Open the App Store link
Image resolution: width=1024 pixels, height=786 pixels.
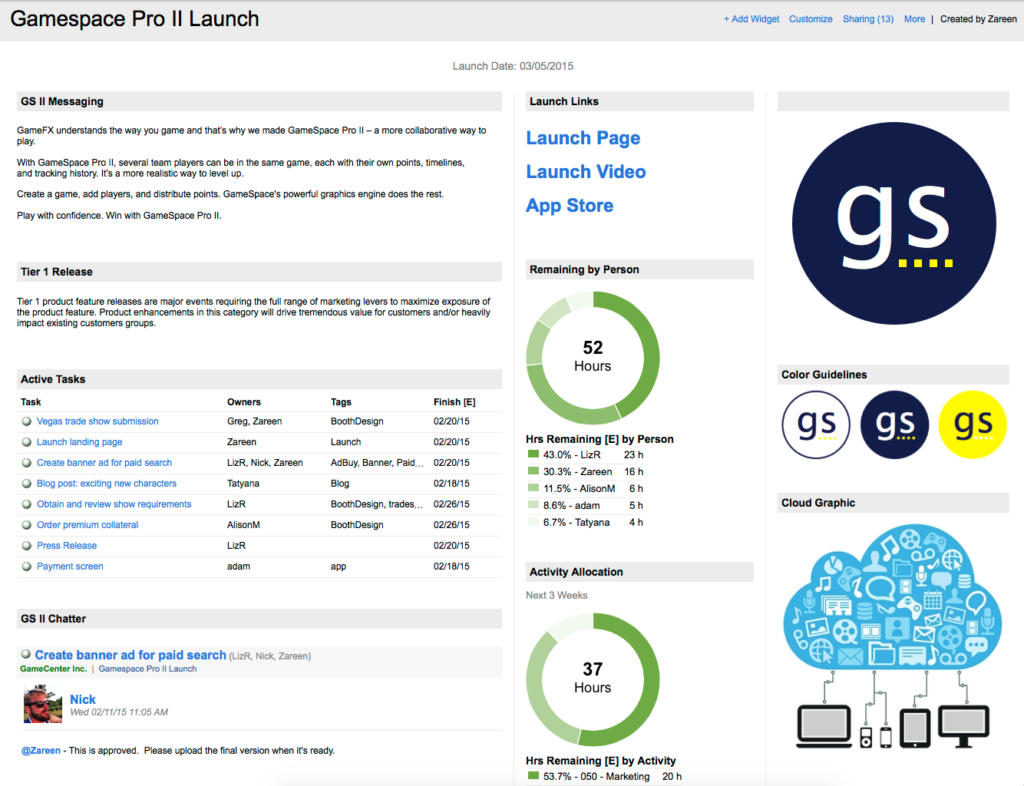click(570, 206)
